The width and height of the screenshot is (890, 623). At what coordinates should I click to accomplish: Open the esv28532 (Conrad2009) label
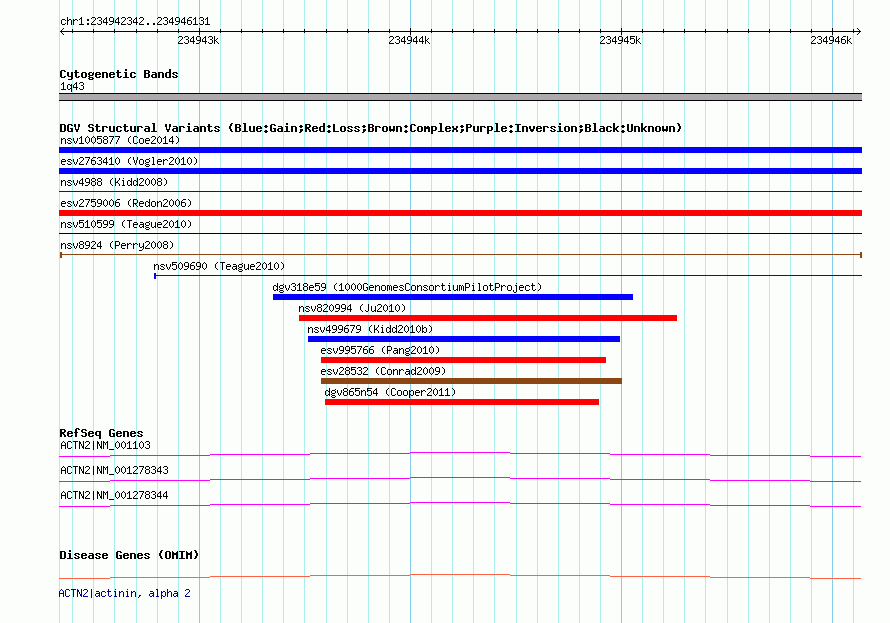383,371
